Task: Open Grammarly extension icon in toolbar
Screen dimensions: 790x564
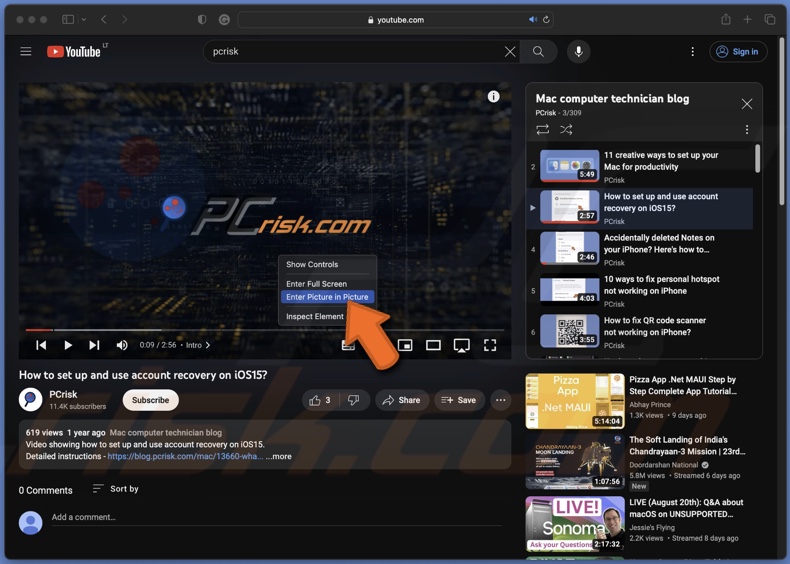Action: coord(224,20)
